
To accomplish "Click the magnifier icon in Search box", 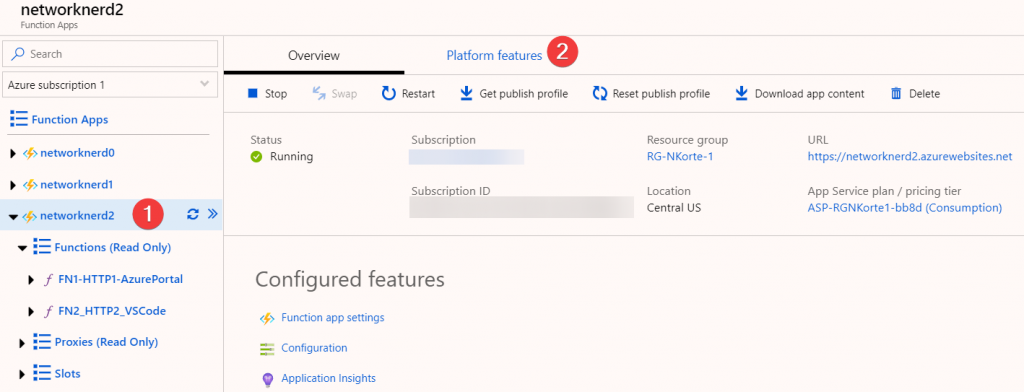I will click(x=19, y=54).
